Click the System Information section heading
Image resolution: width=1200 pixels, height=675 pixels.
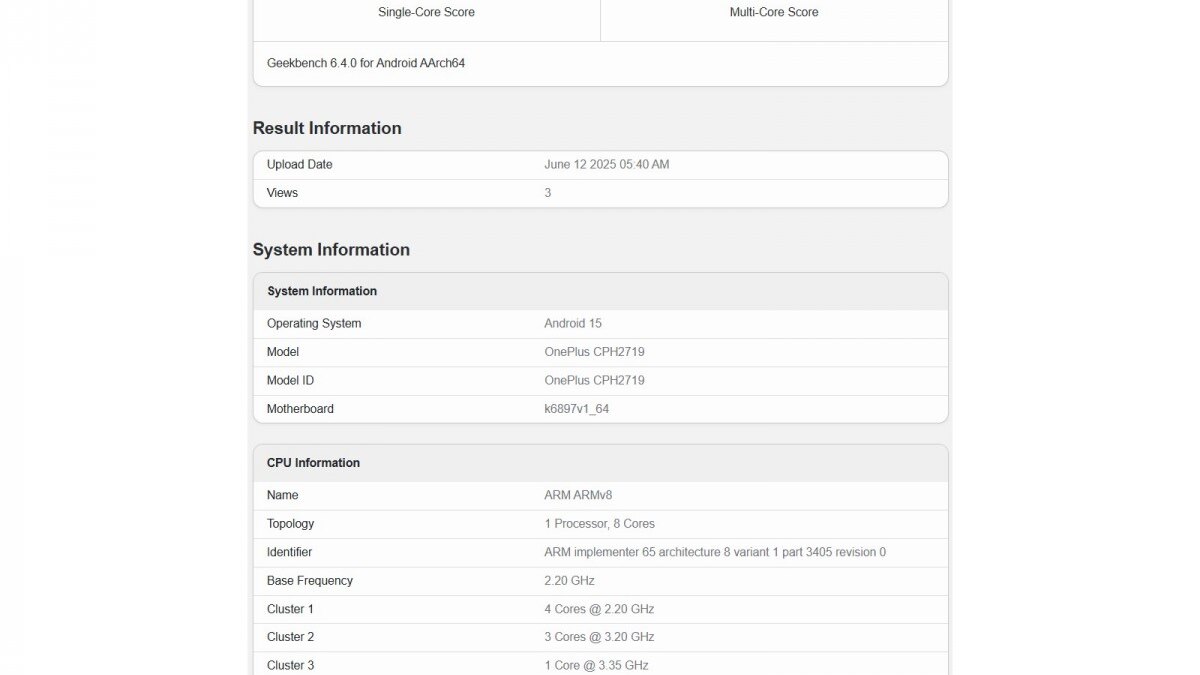[x=331, y=249]
